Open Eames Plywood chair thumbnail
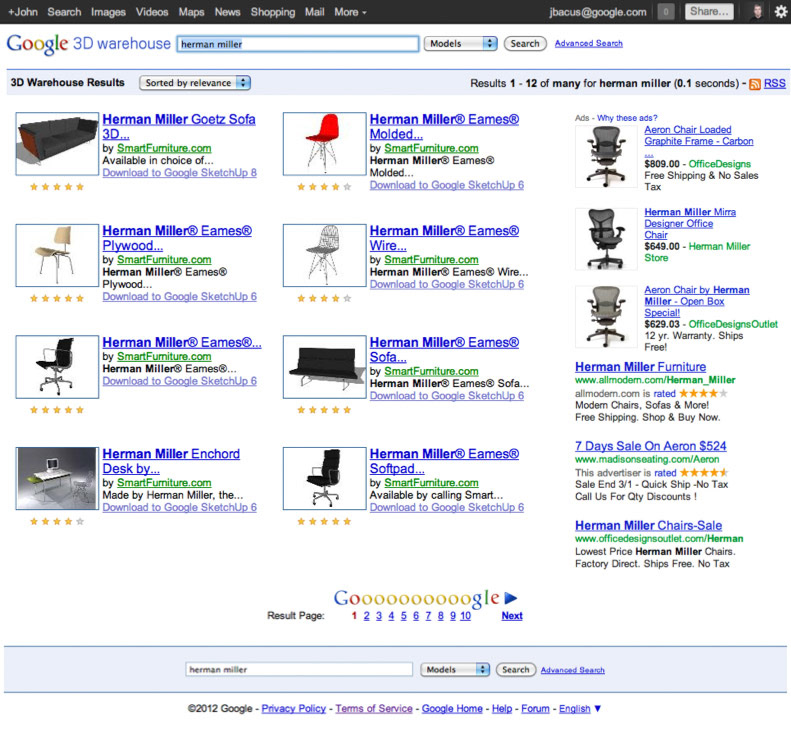 57,255
